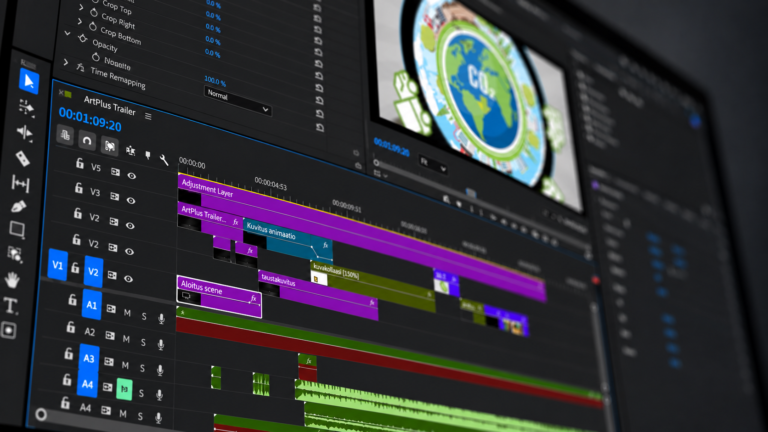The height and width of the screenshot is (432, 768).
Task: Click the blue A3 track target button
Action: point(89,359)
